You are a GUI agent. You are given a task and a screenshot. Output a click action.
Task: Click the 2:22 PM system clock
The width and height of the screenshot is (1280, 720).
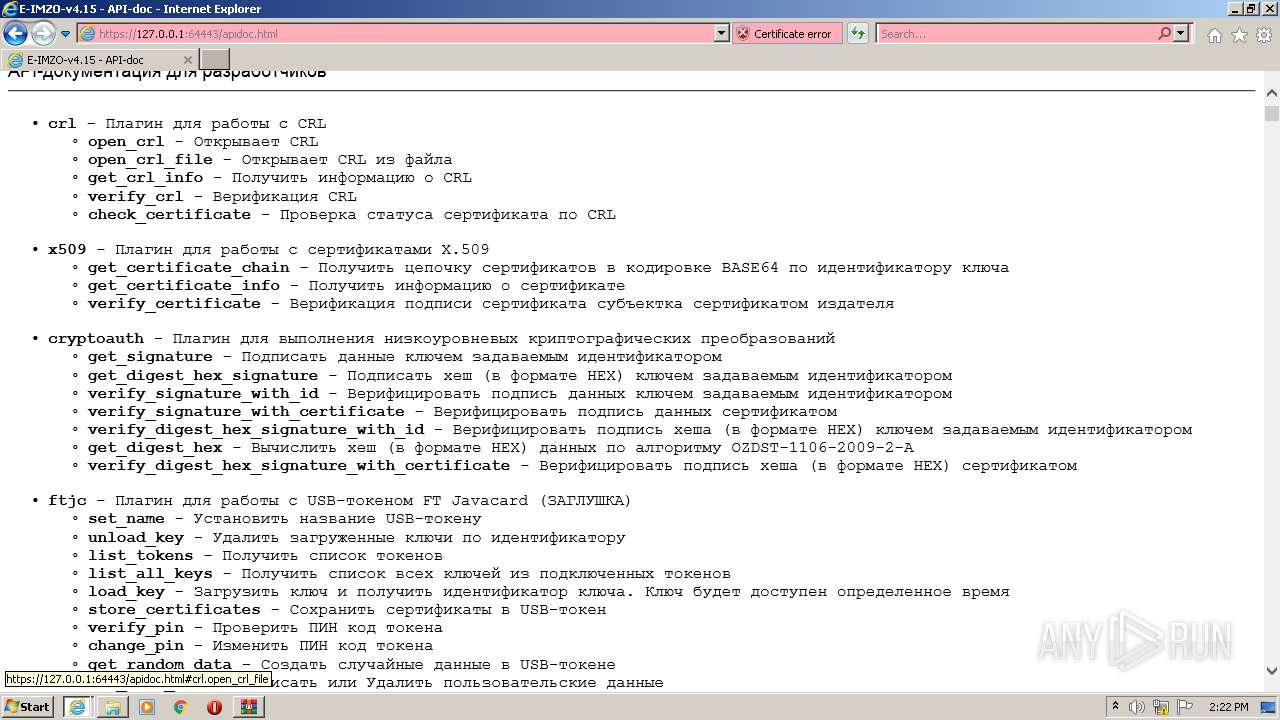1229,707
